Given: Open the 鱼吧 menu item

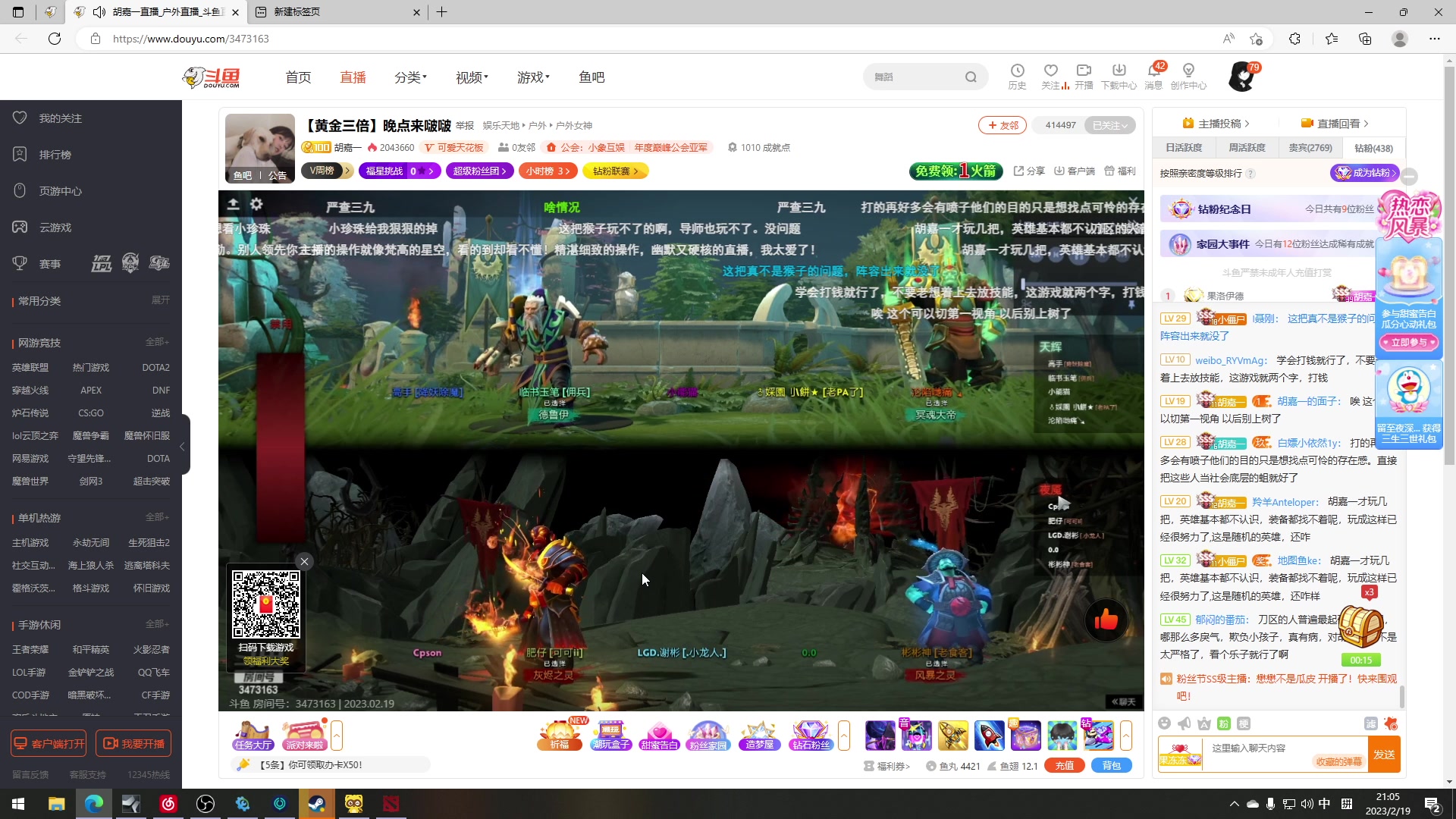Looking at the screenshot, I should click(591, 77).
